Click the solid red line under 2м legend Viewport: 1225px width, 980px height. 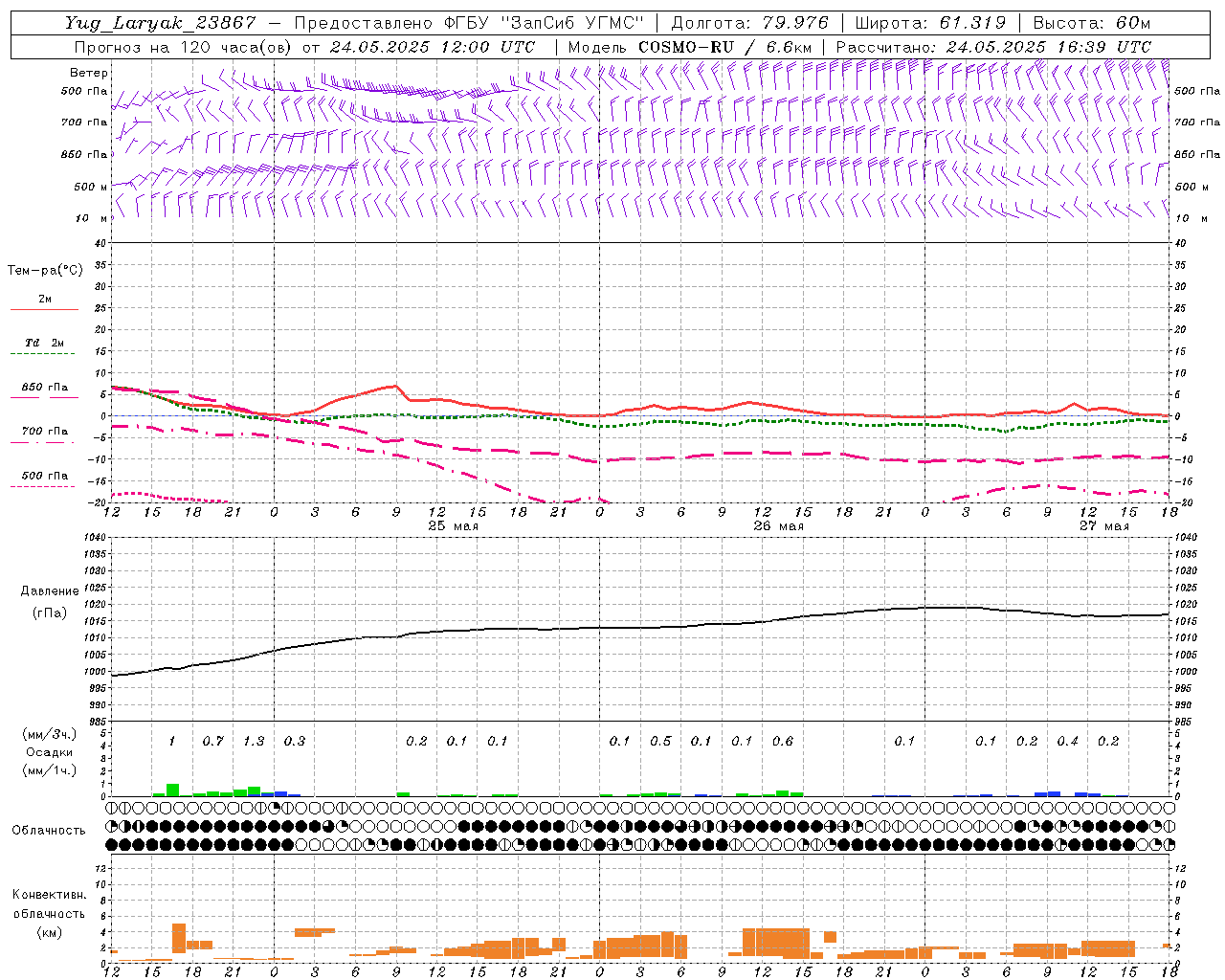(44, 309)
